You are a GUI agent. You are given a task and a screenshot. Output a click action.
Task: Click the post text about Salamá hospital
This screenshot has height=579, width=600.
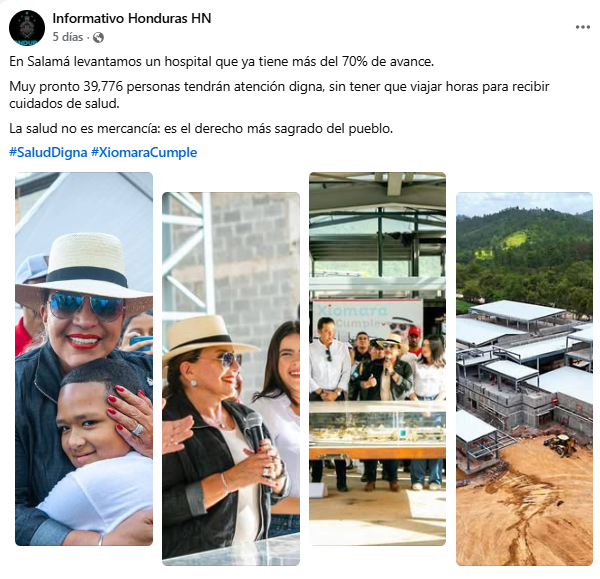click(x=222, y=62)
